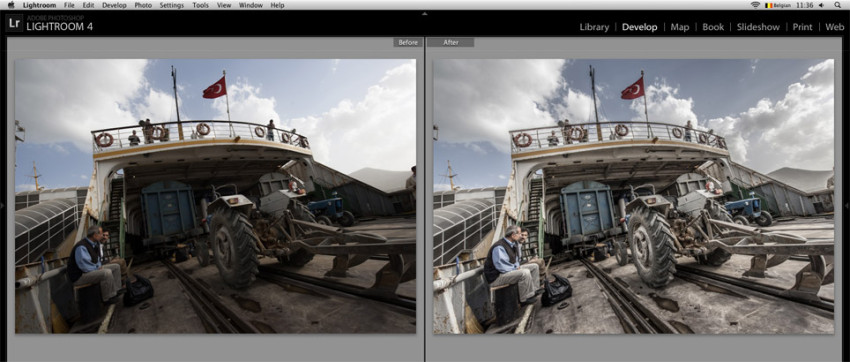Switch to the Library module
The height and width of the screenshot is (362, 850).
(x=594, y=27)
